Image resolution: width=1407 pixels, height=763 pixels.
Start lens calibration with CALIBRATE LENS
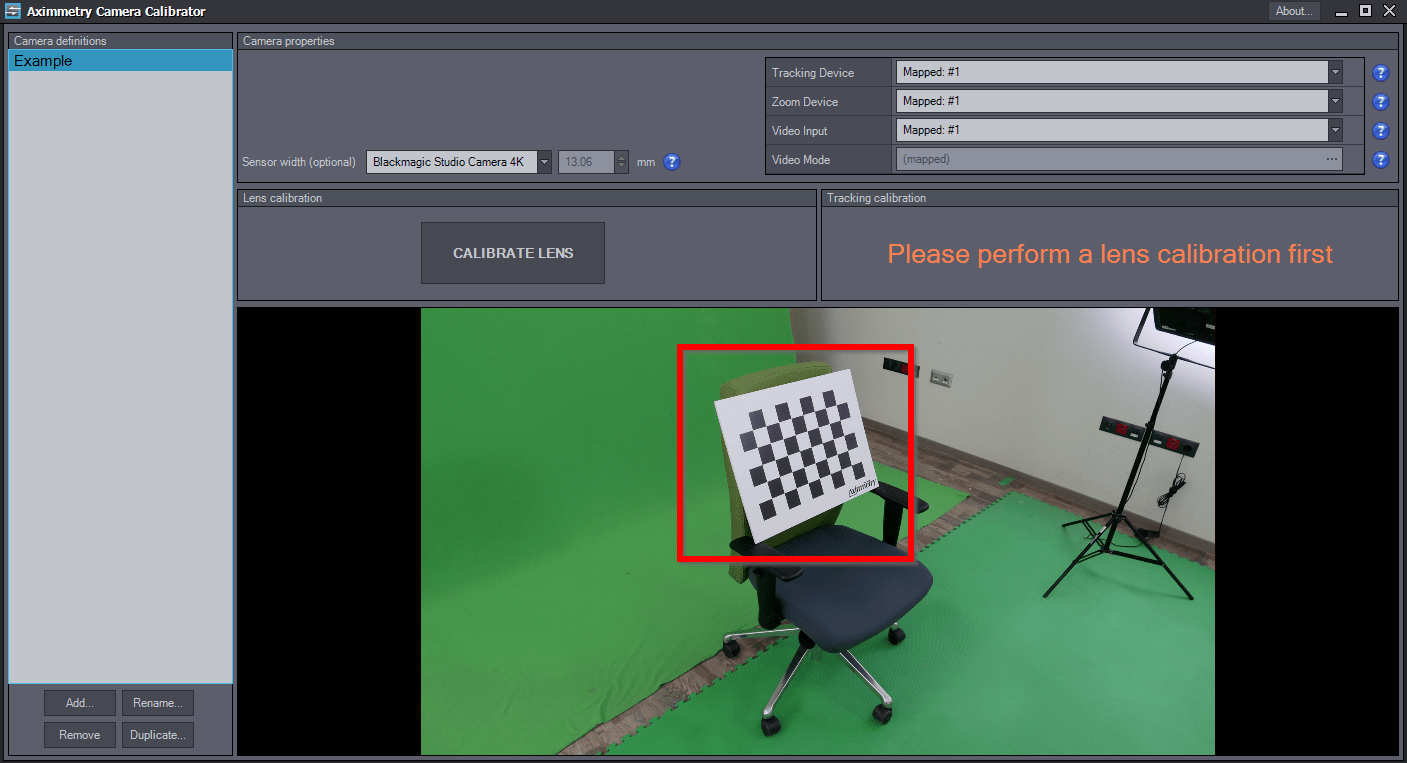[x=512, y=252]
